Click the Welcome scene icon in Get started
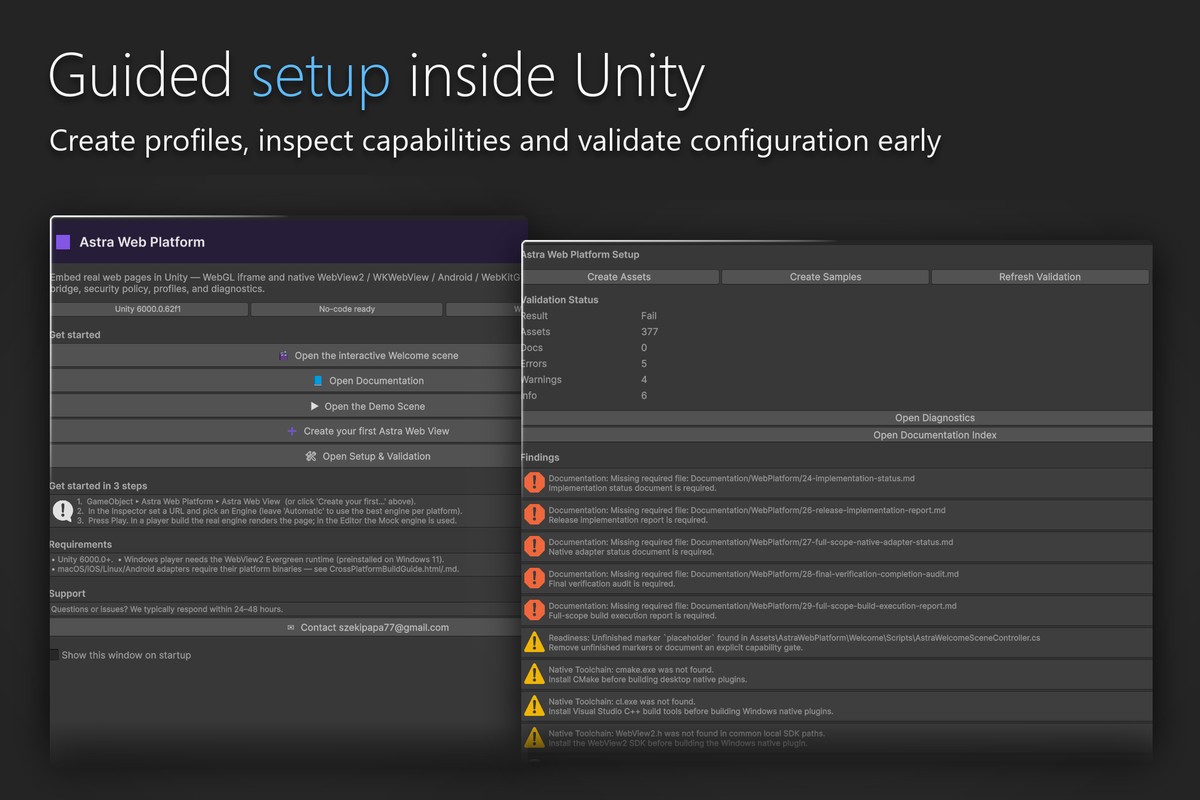The width and height of the screenshot is (1200, 800). click(284, 355)
